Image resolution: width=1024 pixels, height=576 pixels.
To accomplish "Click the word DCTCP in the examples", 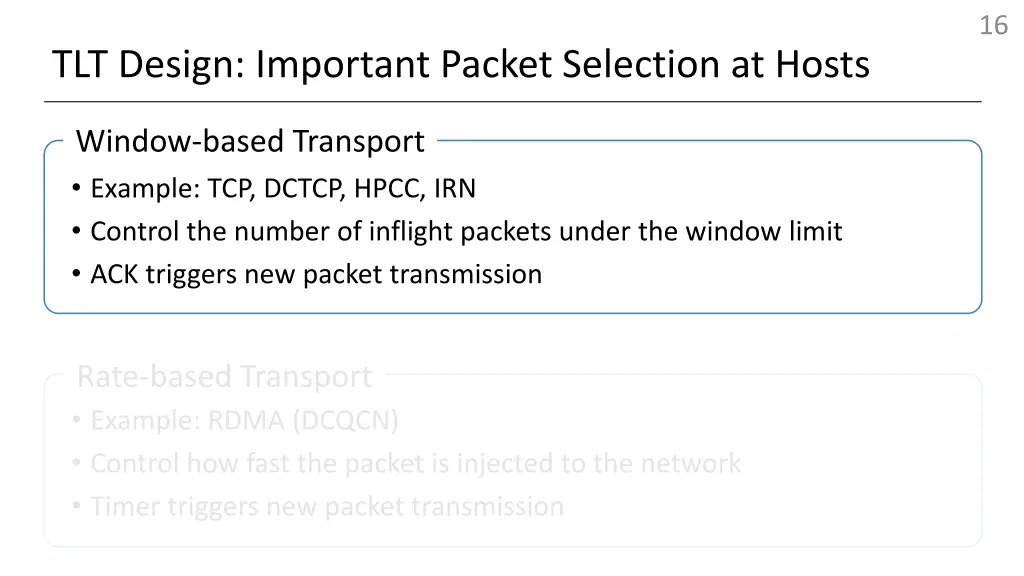I will coord(302,189).
